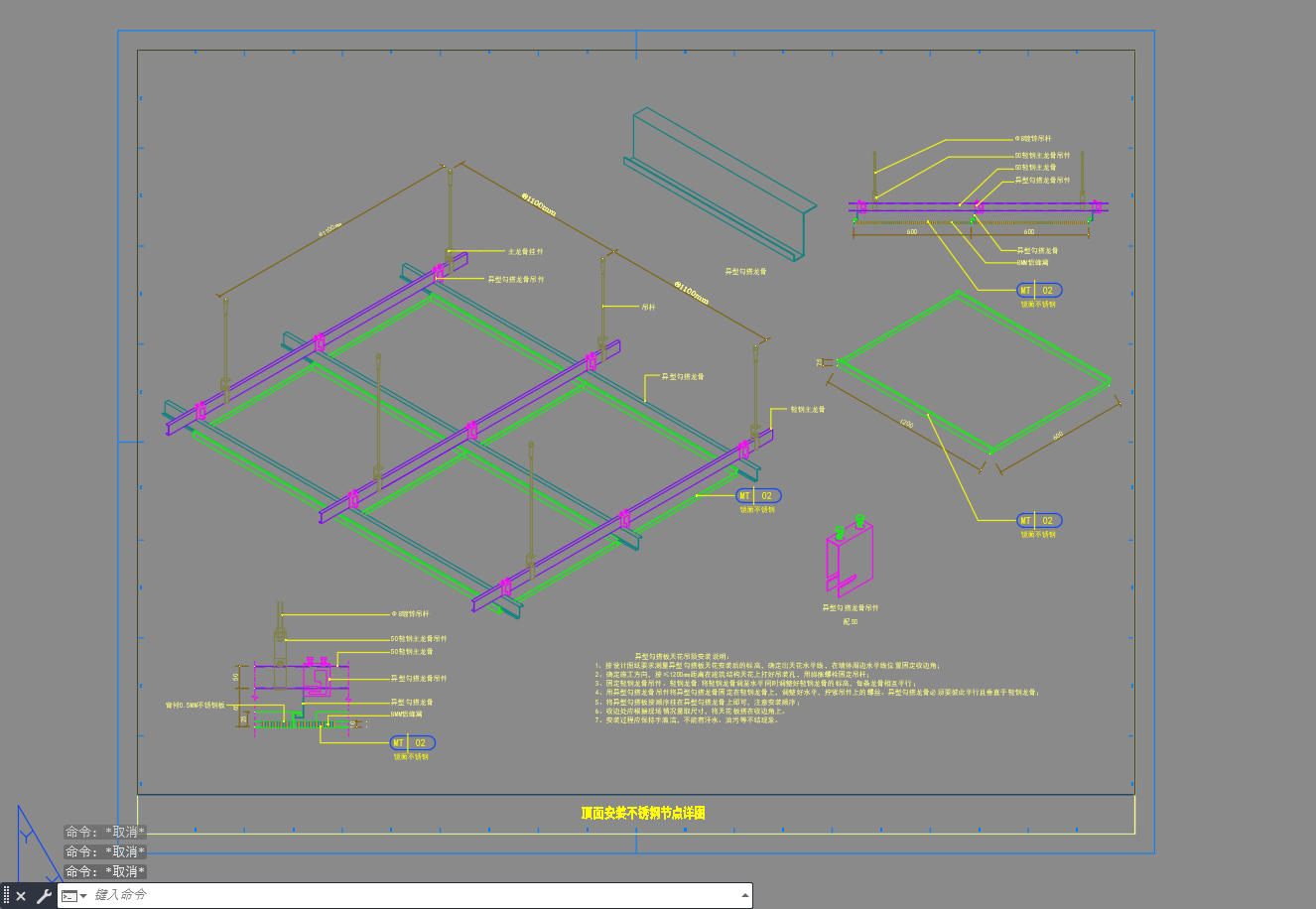Viewport: 1316px width, 909px height.
Task: Select the magenta hanger clip drawing
Action: pyautogui.click(x=850, y=556)
